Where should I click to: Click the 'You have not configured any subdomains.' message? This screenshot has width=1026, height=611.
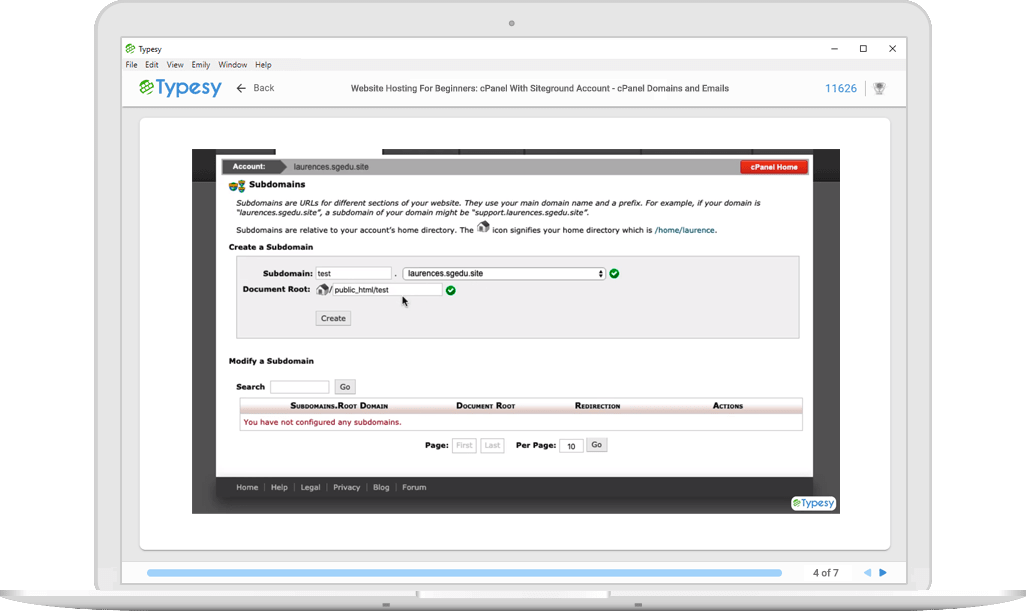[x=323, y=423]
